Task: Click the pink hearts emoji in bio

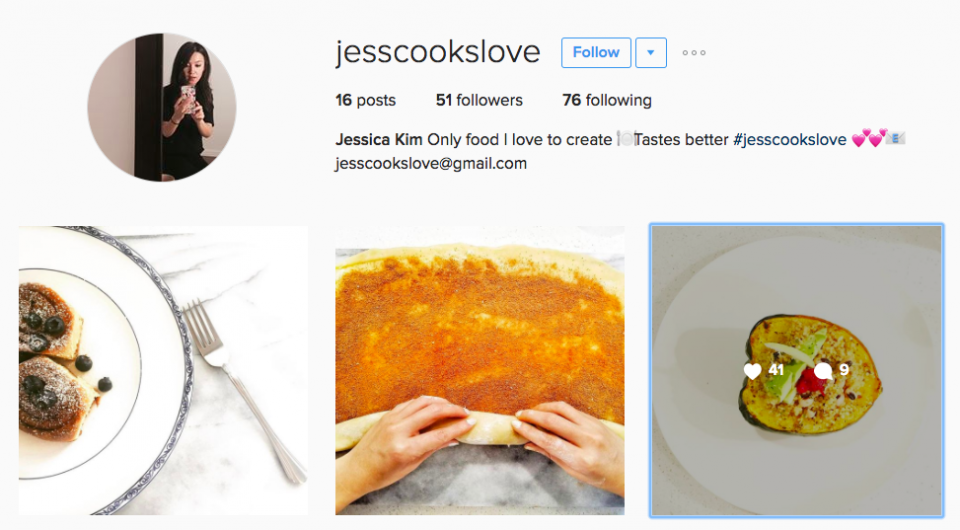Action: point(869,138)
